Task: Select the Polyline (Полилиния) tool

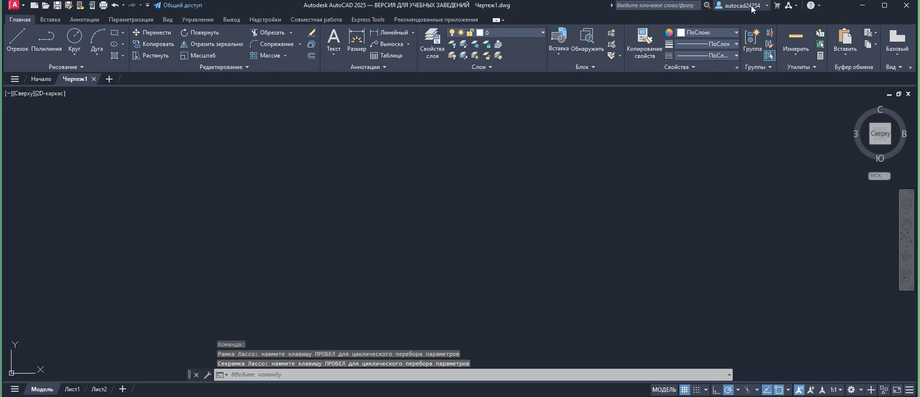Action: coord(46,40)
